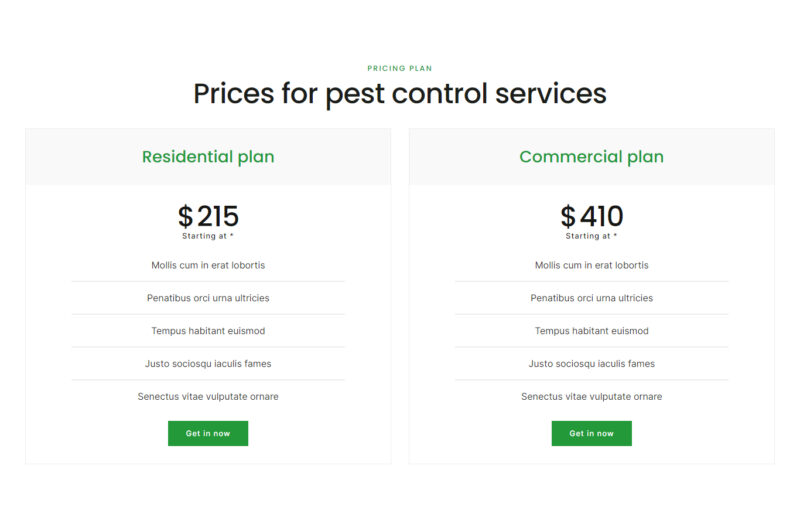The height and width of the screenshot is (517, 800).
Task: Click Justo sociosqu iaculis fames in Commercial
Action: coord(591,364)
